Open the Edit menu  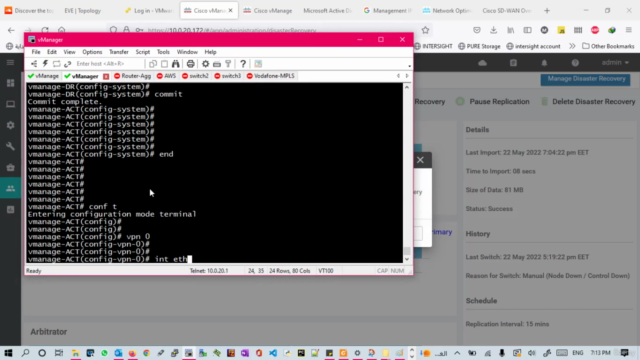click(52, 52)
